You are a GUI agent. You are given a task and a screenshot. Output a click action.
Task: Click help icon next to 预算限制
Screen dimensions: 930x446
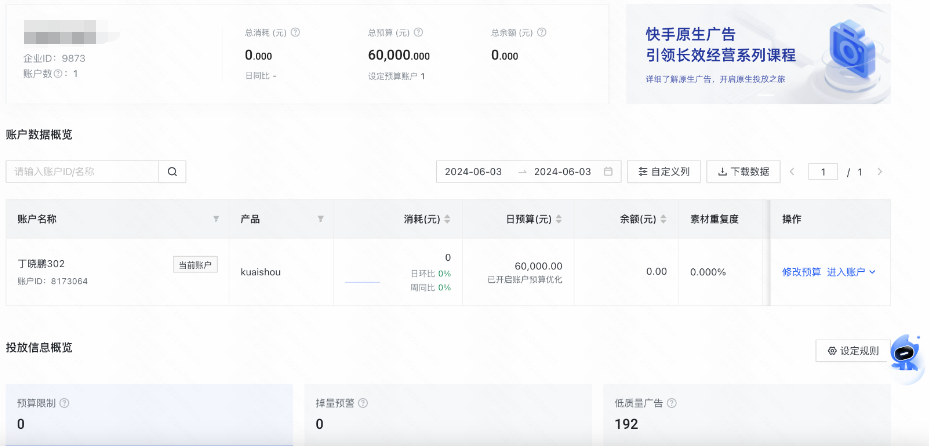pos(64,403)
